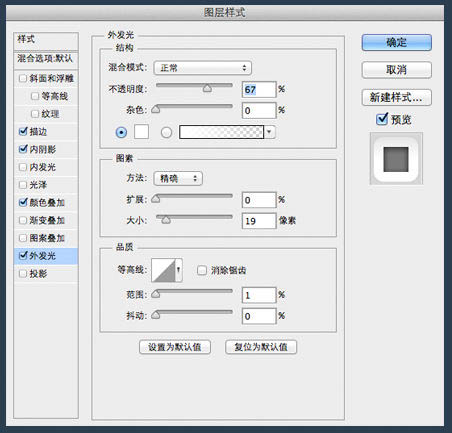
Task: Select the 颜色叠加 style row label
Action: [x=47, y=203]
